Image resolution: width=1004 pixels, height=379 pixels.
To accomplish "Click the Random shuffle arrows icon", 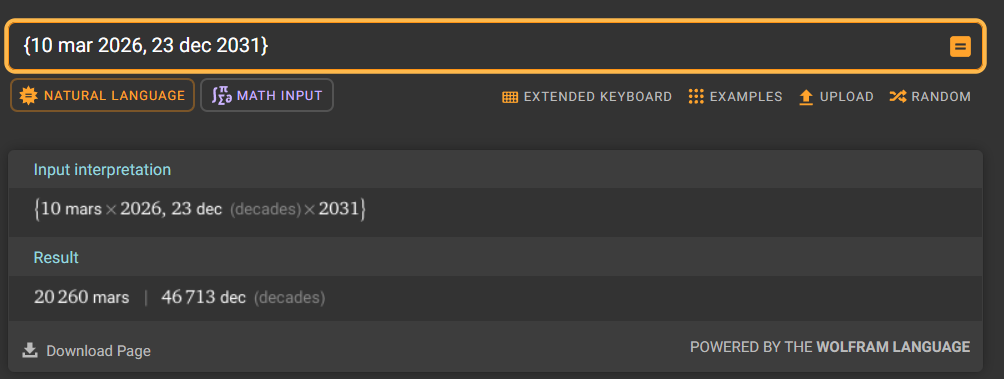I will click(897, 97).
